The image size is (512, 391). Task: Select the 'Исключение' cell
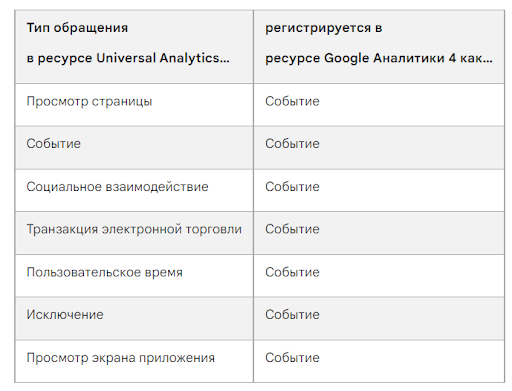pos(134,318)
